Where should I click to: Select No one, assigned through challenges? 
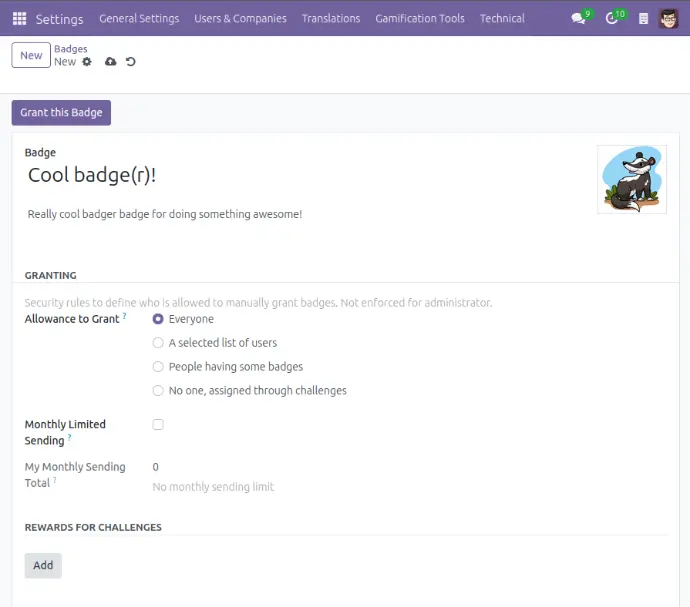point(158,391)
